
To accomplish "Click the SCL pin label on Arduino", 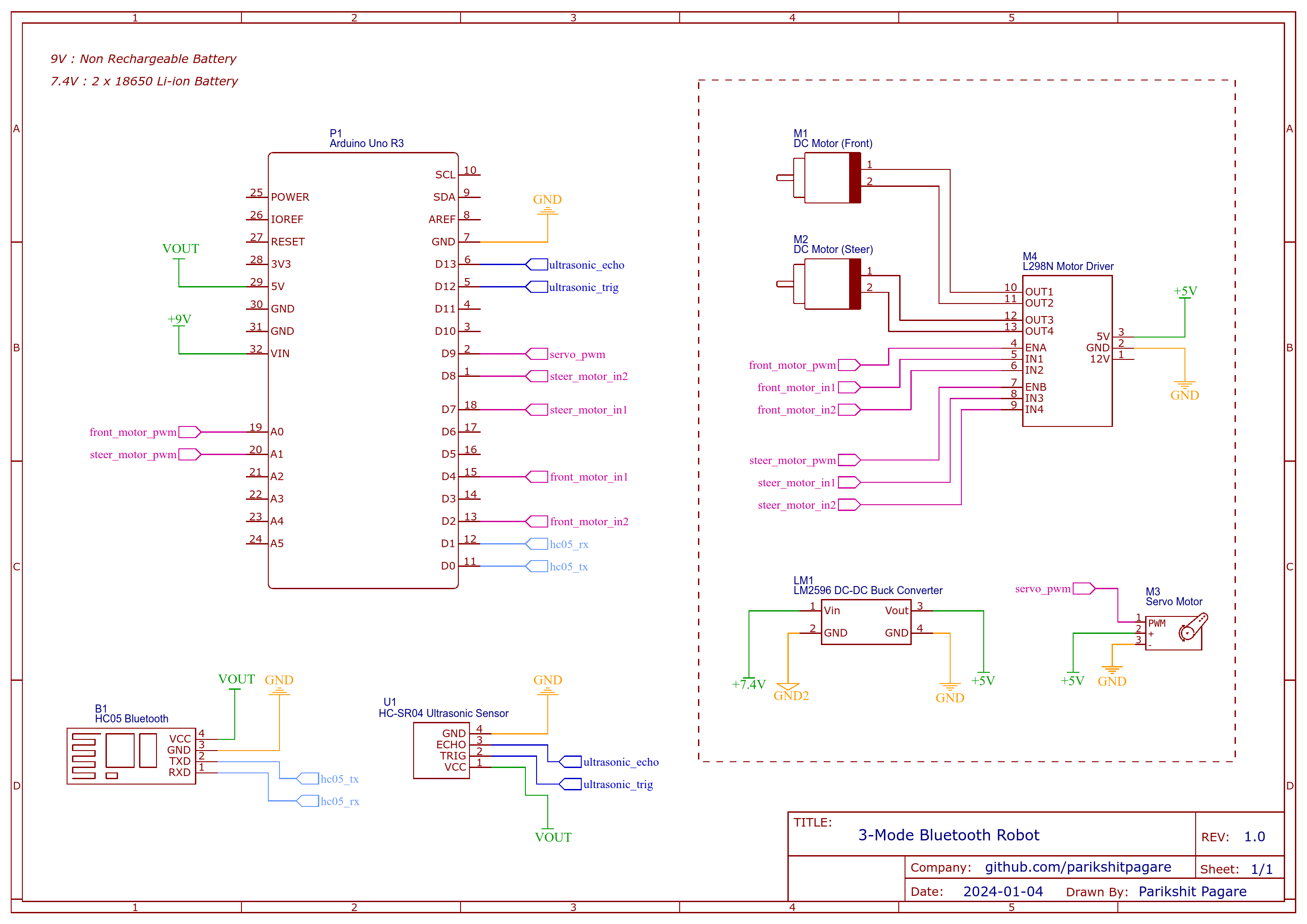I will 445,175.
